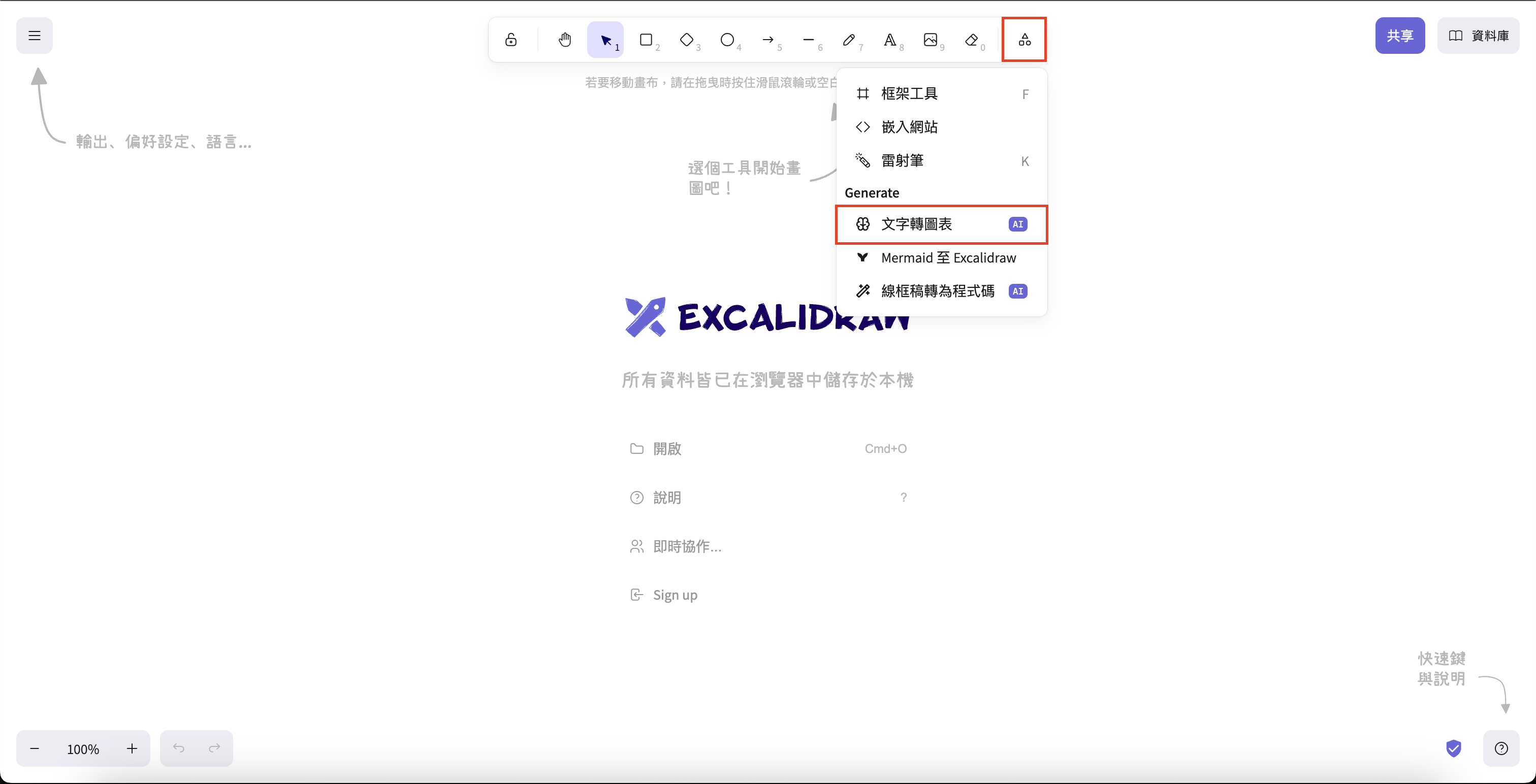Choose 嵌入網站 from the tools menu

click(942, 127)
